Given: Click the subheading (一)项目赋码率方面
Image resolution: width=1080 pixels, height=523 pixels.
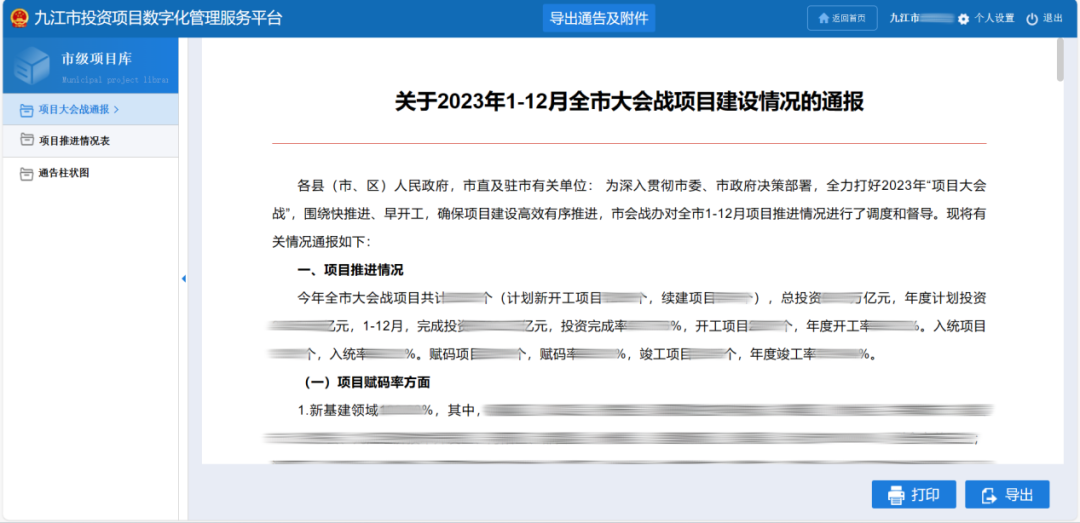Looking at the screenshot, I should [x=367, y=382].
